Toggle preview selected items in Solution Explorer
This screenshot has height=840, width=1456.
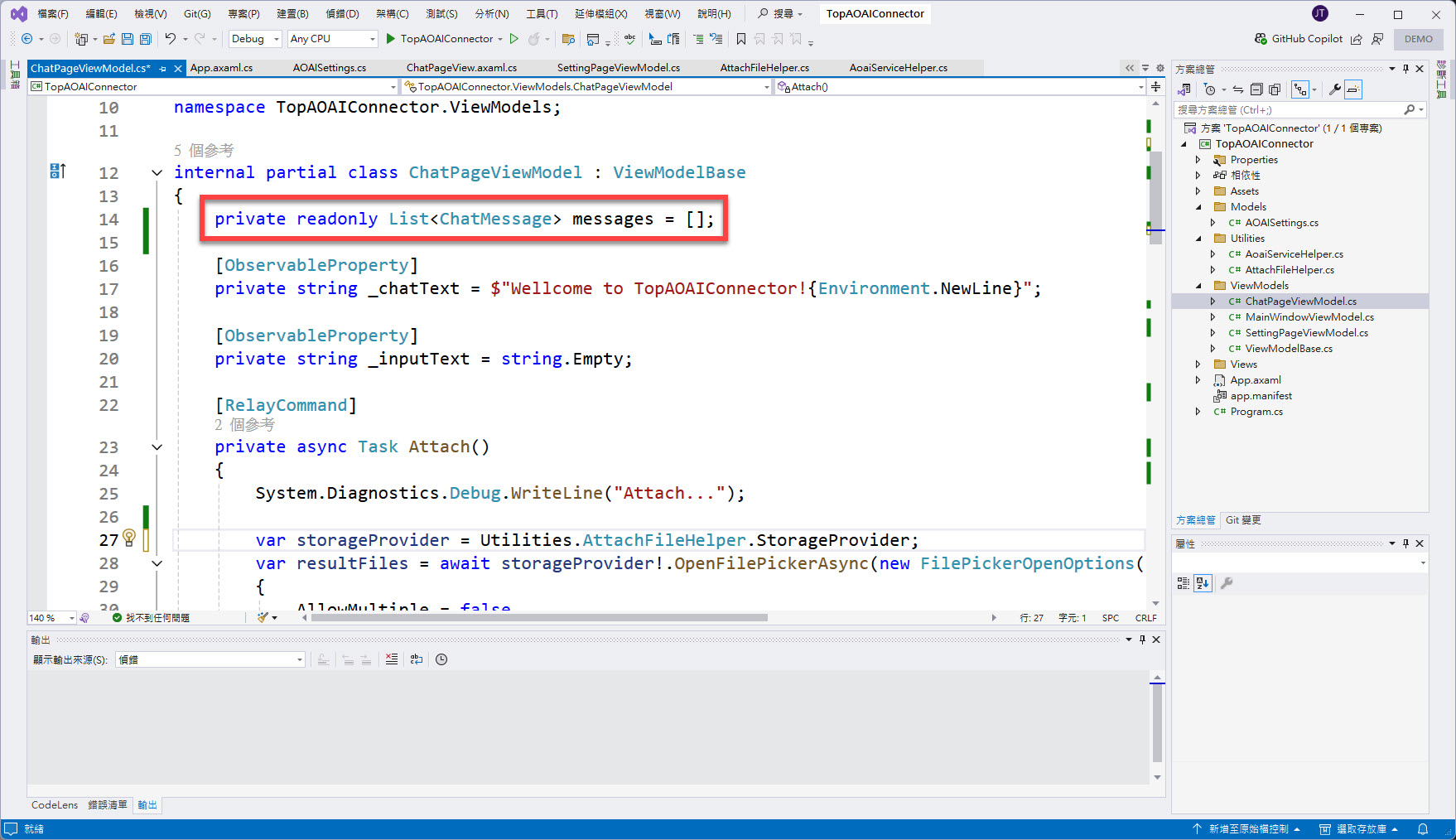(1353, 89)
